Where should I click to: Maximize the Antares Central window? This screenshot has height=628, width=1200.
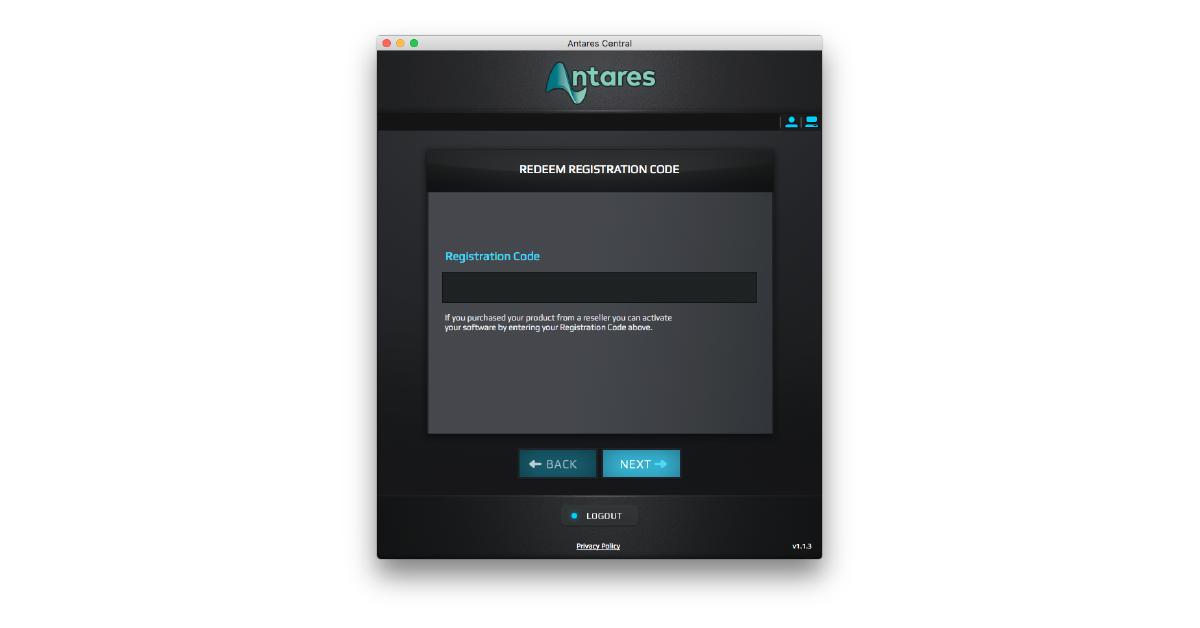pyautogui.click(x=414, y=43)
